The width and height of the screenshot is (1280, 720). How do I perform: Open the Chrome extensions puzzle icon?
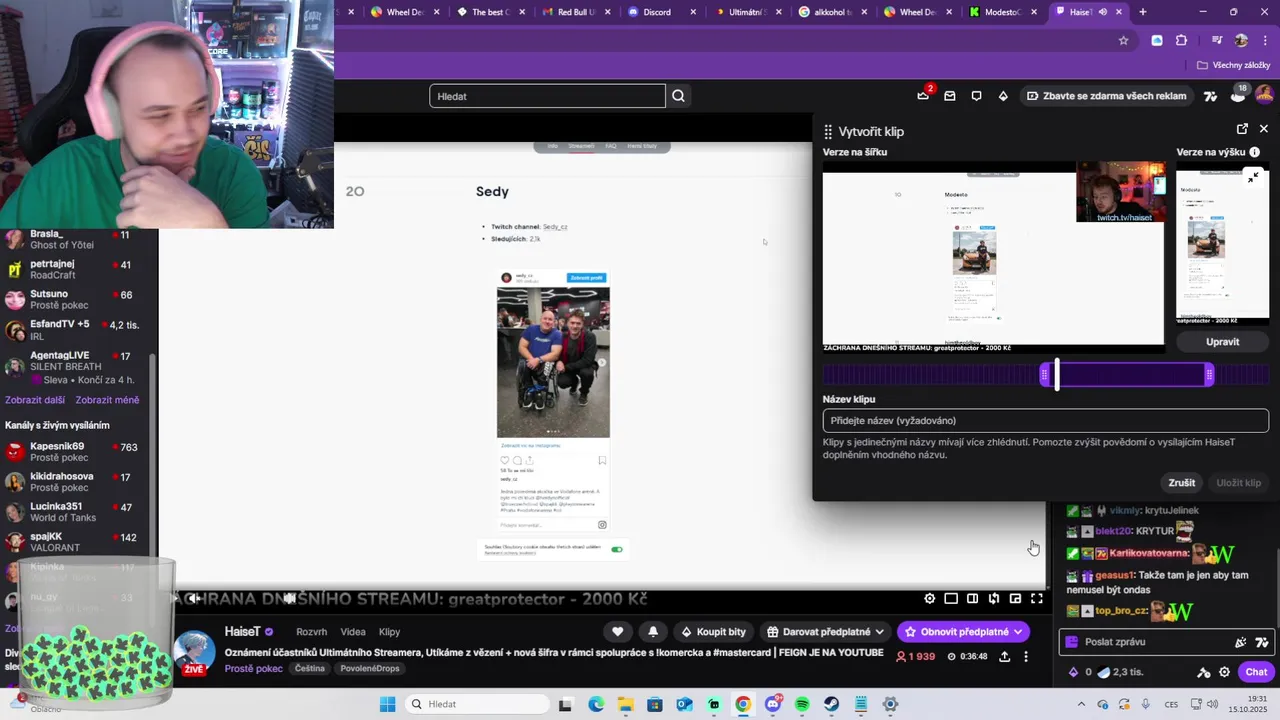point(1181,41)
